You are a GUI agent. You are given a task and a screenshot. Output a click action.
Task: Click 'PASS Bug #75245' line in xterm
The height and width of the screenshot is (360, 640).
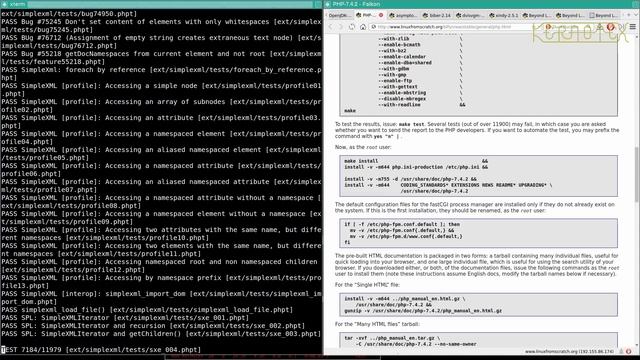click(161, 26)
